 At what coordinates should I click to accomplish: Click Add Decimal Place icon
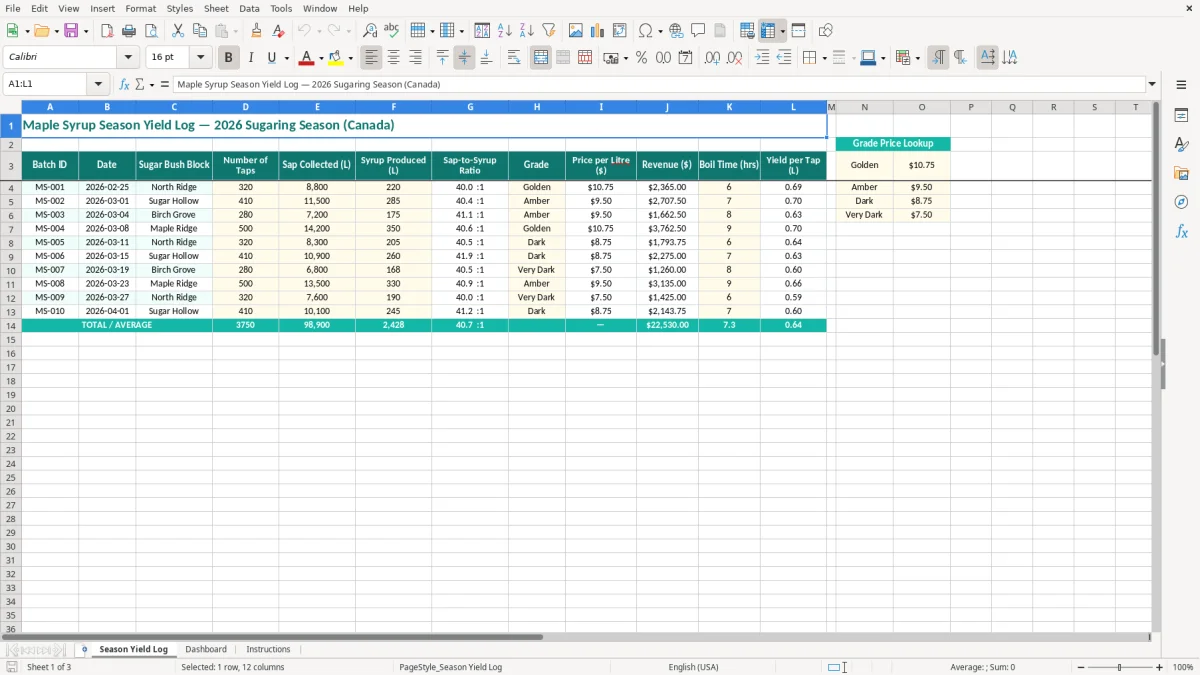coord(712,58)
